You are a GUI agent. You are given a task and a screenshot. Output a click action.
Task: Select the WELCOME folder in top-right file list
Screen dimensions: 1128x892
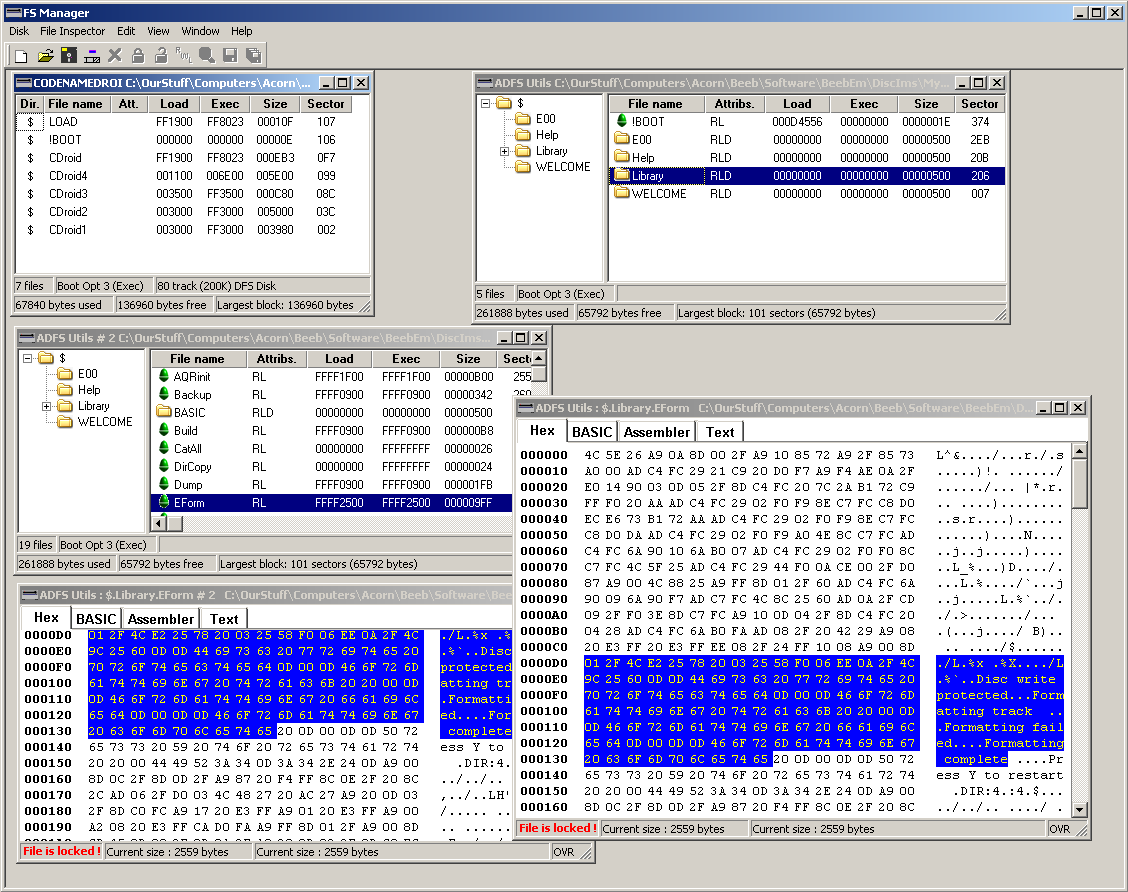[658, 193]
